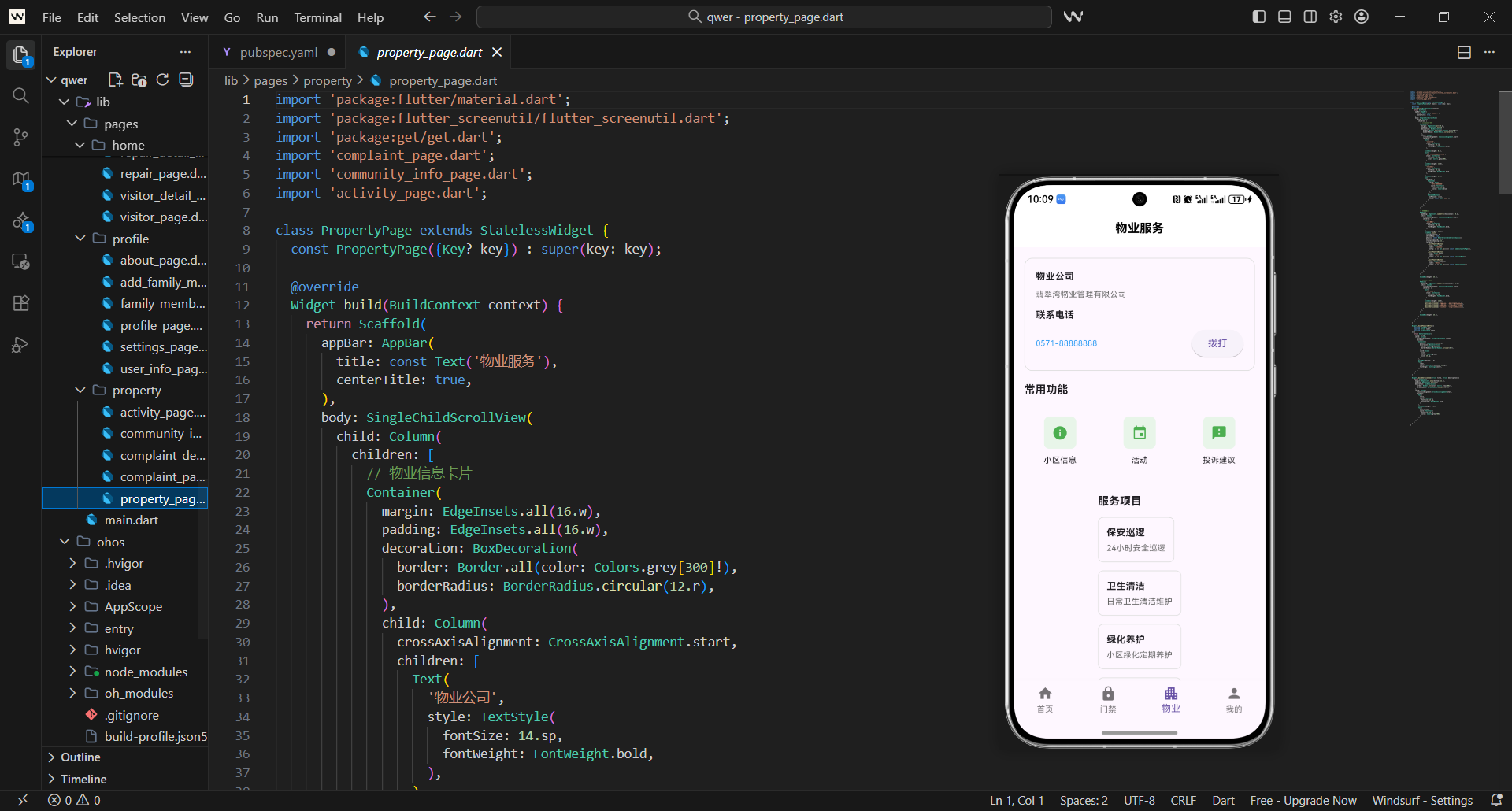Screen dimensions: 1512x811
Task: Open the Terminal menu
Action: [x=317, y=17]
